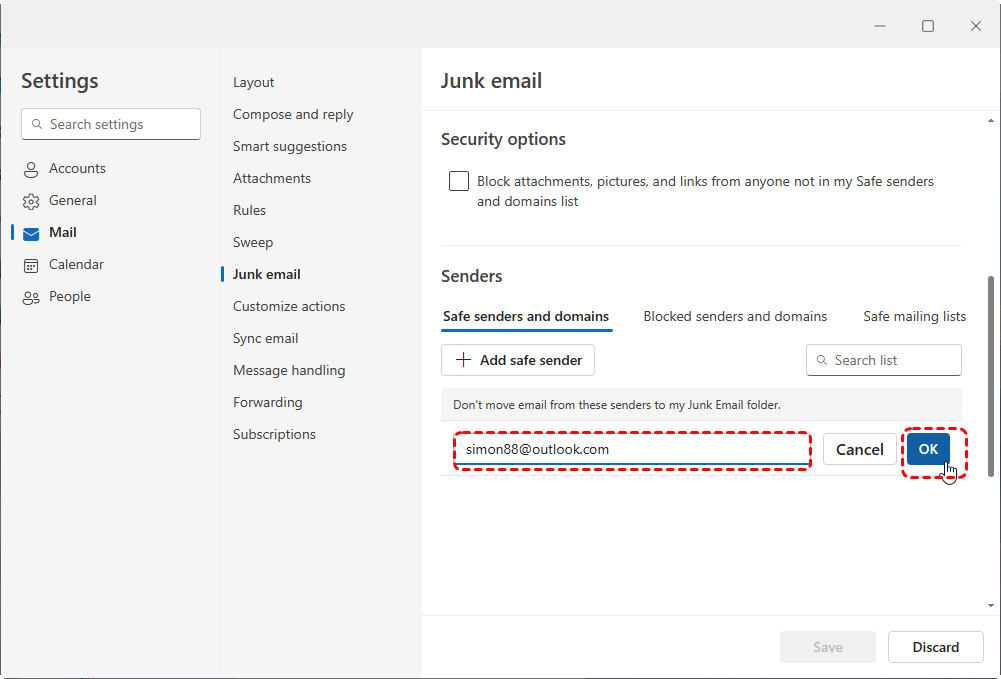Open Accounts via the person icon
The height and width of the screenshot is (679, 1001).
coord(31,168)
